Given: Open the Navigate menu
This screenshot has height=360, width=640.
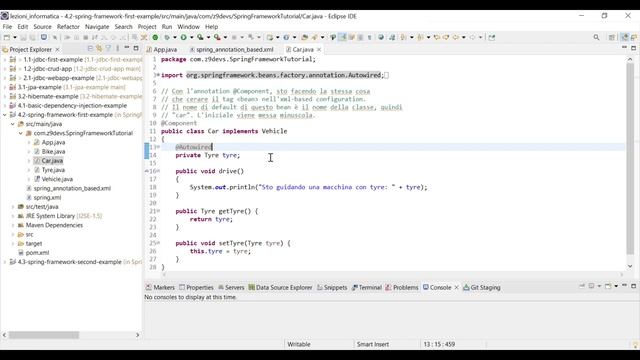Looking at the screenshot, I should (x=97, y=27).
